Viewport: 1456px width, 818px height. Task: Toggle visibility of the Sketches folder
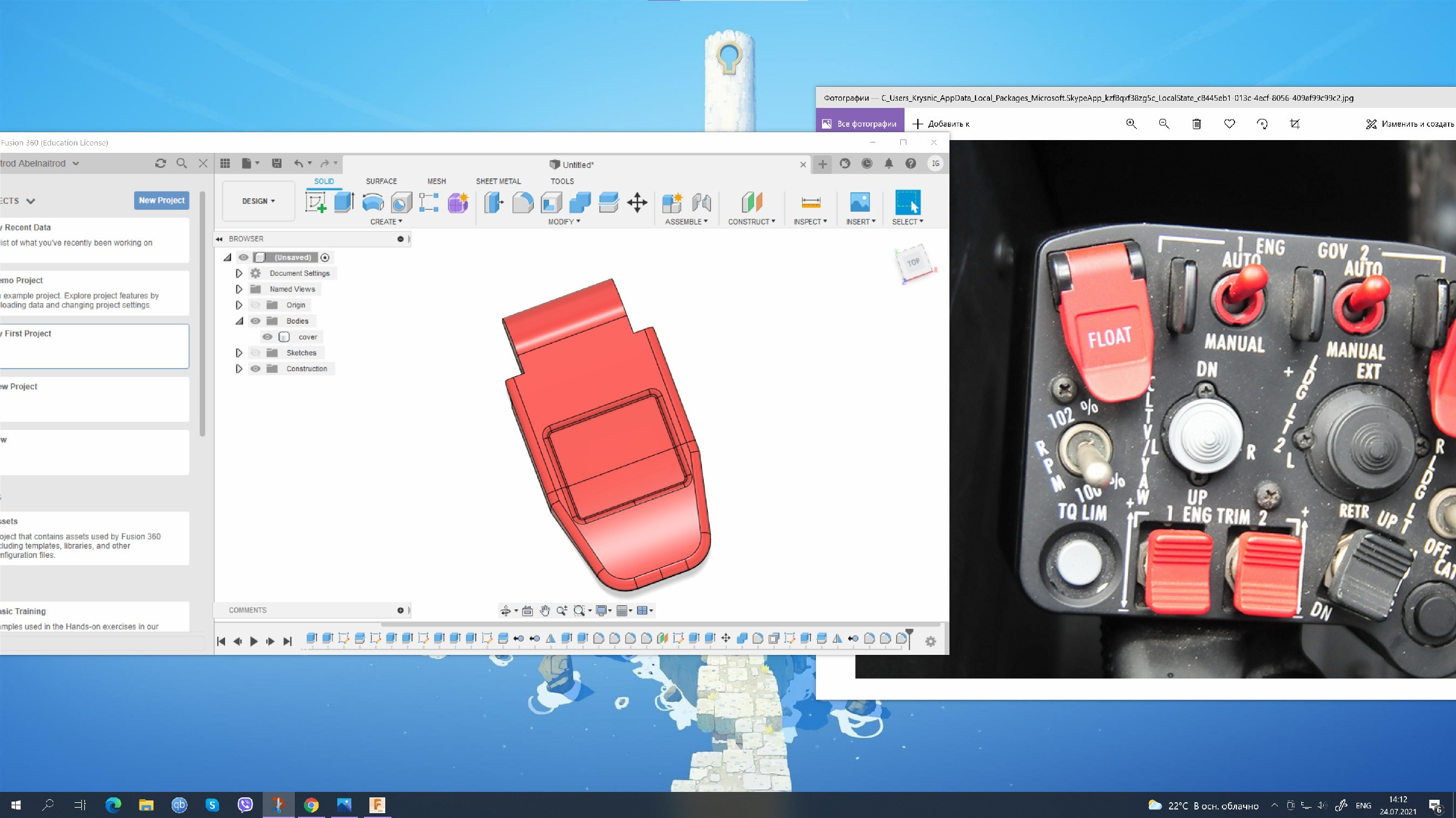[x=255, y=352]
